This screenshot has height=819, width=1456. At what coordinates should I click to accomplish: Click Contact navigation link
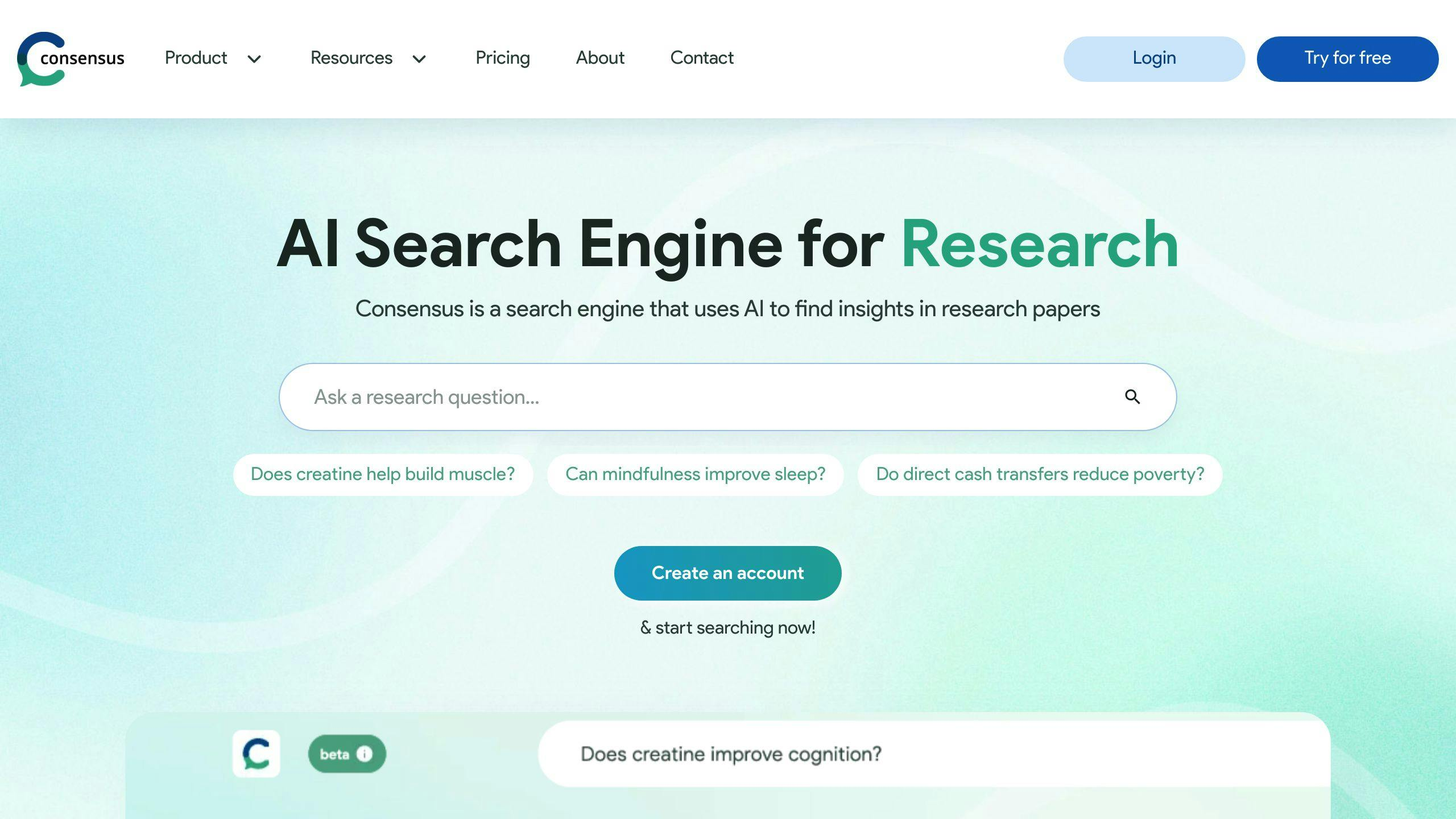pos(702,57)
